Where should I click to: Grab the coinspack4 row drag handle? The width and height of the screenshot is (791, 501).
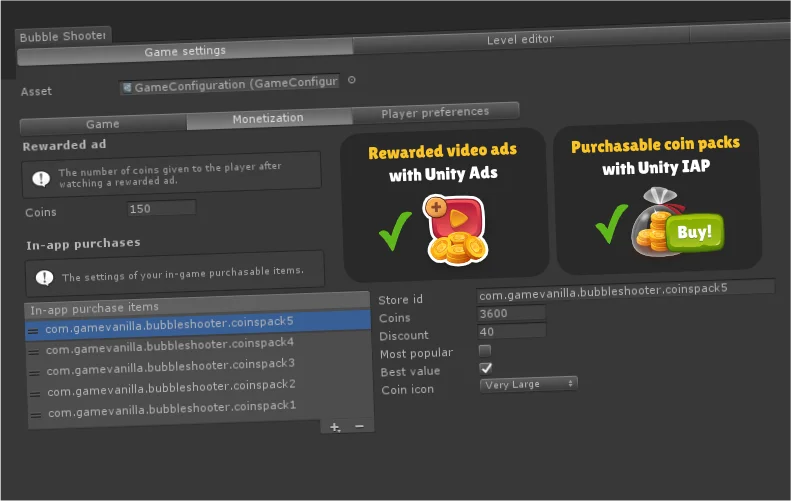[x=34, y=352]
